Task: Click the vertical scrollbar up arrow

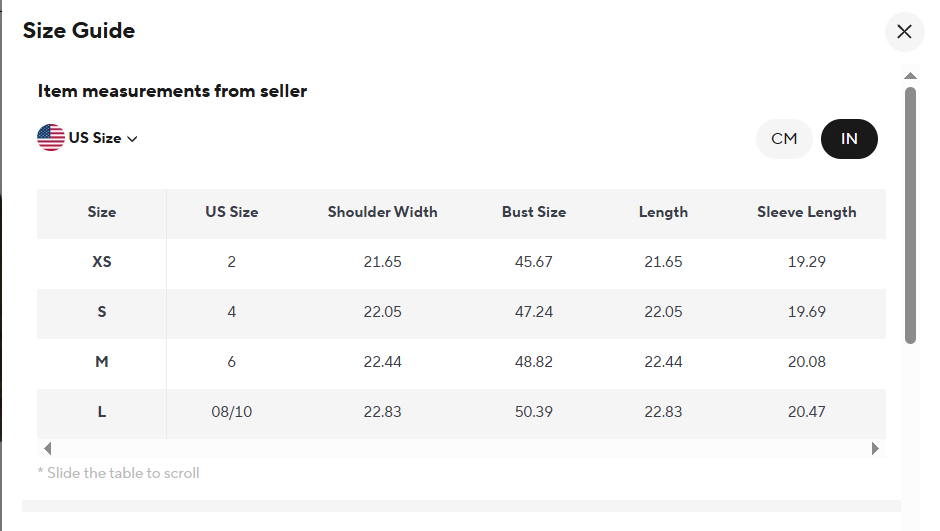Action: (910, 76)
